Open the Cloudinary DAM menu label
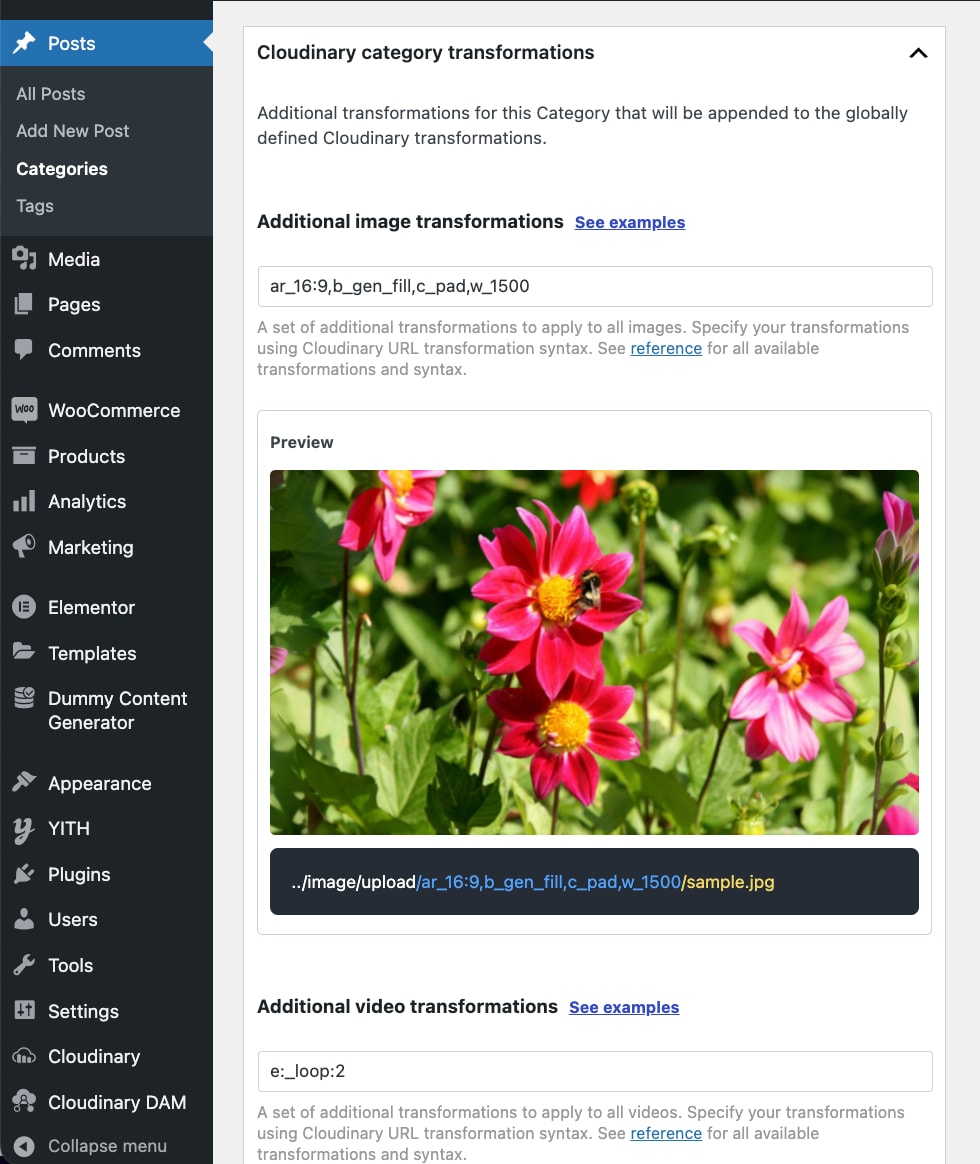Screen dimensions: 980x1164 117,1102
